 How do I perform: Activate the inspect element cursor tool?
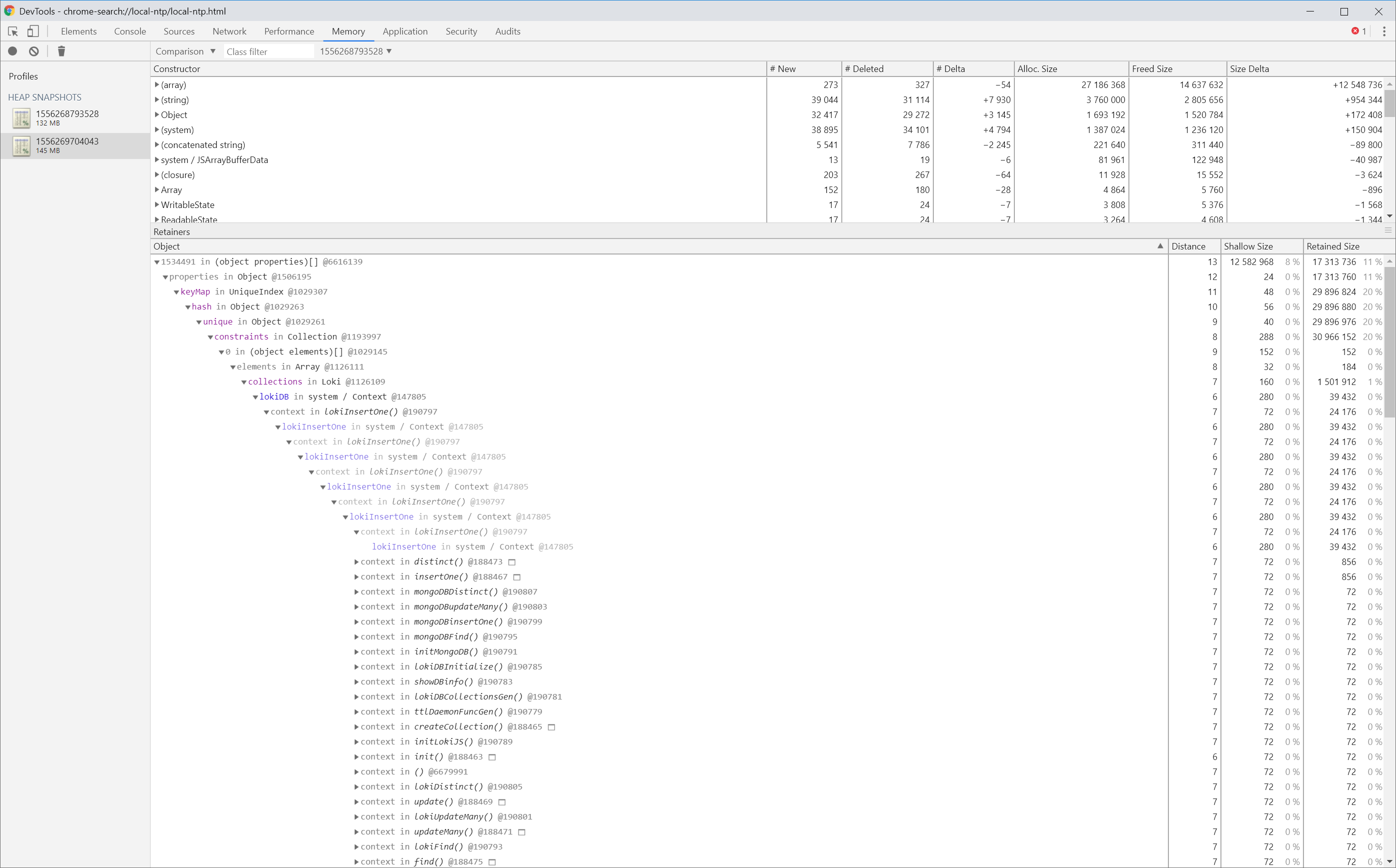pyautogui.click(x=12, y=31)
